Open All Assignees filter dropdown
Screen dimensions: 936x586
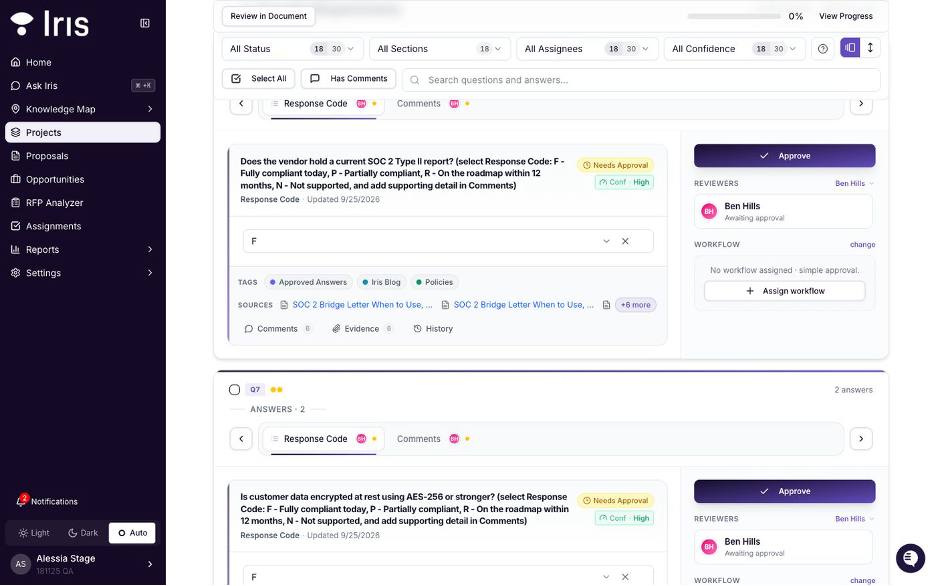coord(587,49)
